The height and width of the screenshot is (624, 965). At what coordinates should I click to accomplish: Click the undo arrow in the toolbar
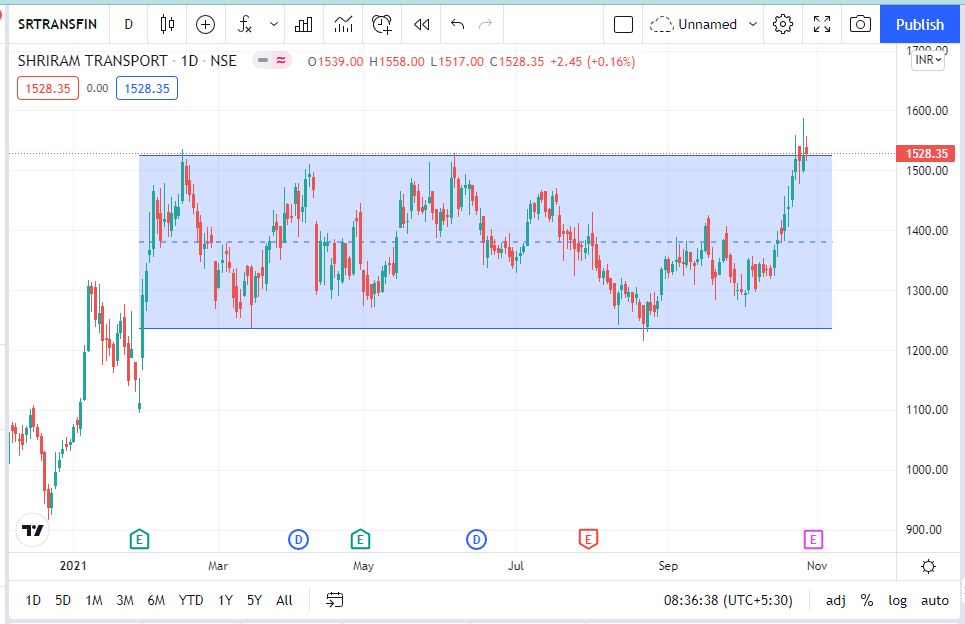click(x=457, y=24)
